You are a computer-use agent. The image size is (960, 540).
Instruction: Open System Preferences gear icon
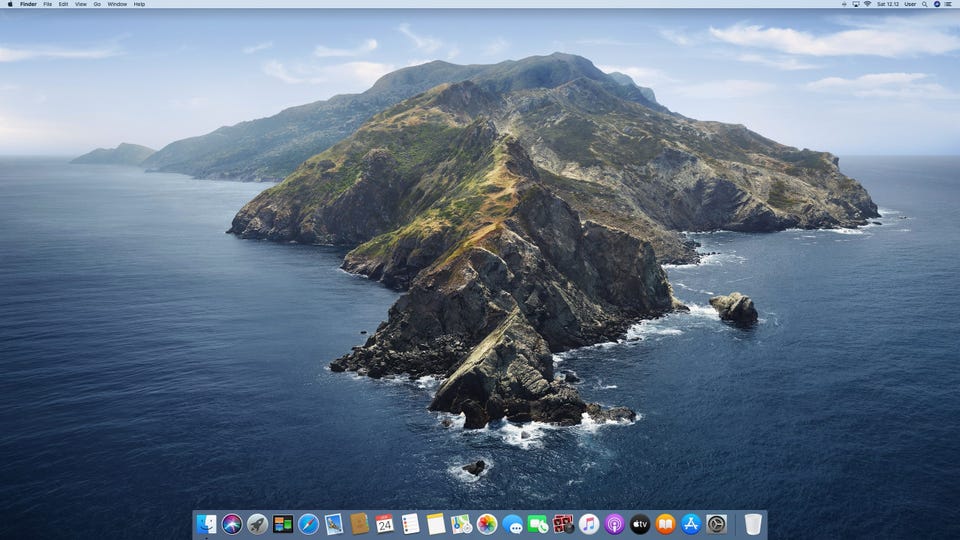click(716, 524)
